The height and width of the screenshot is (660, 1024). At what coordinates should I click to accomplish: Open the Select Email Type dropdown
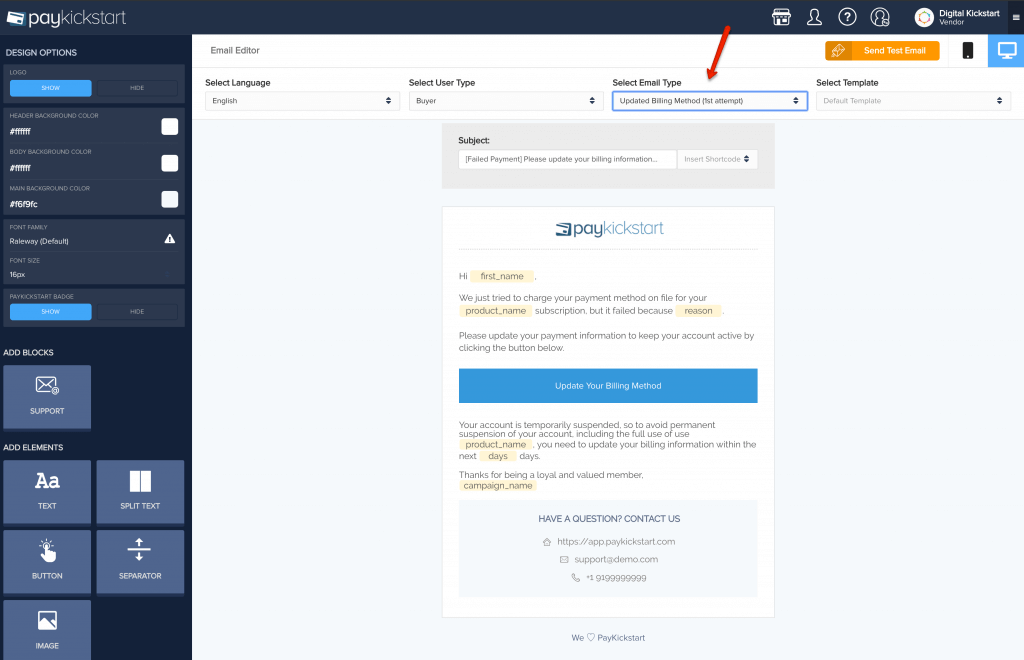click(709, 101)
